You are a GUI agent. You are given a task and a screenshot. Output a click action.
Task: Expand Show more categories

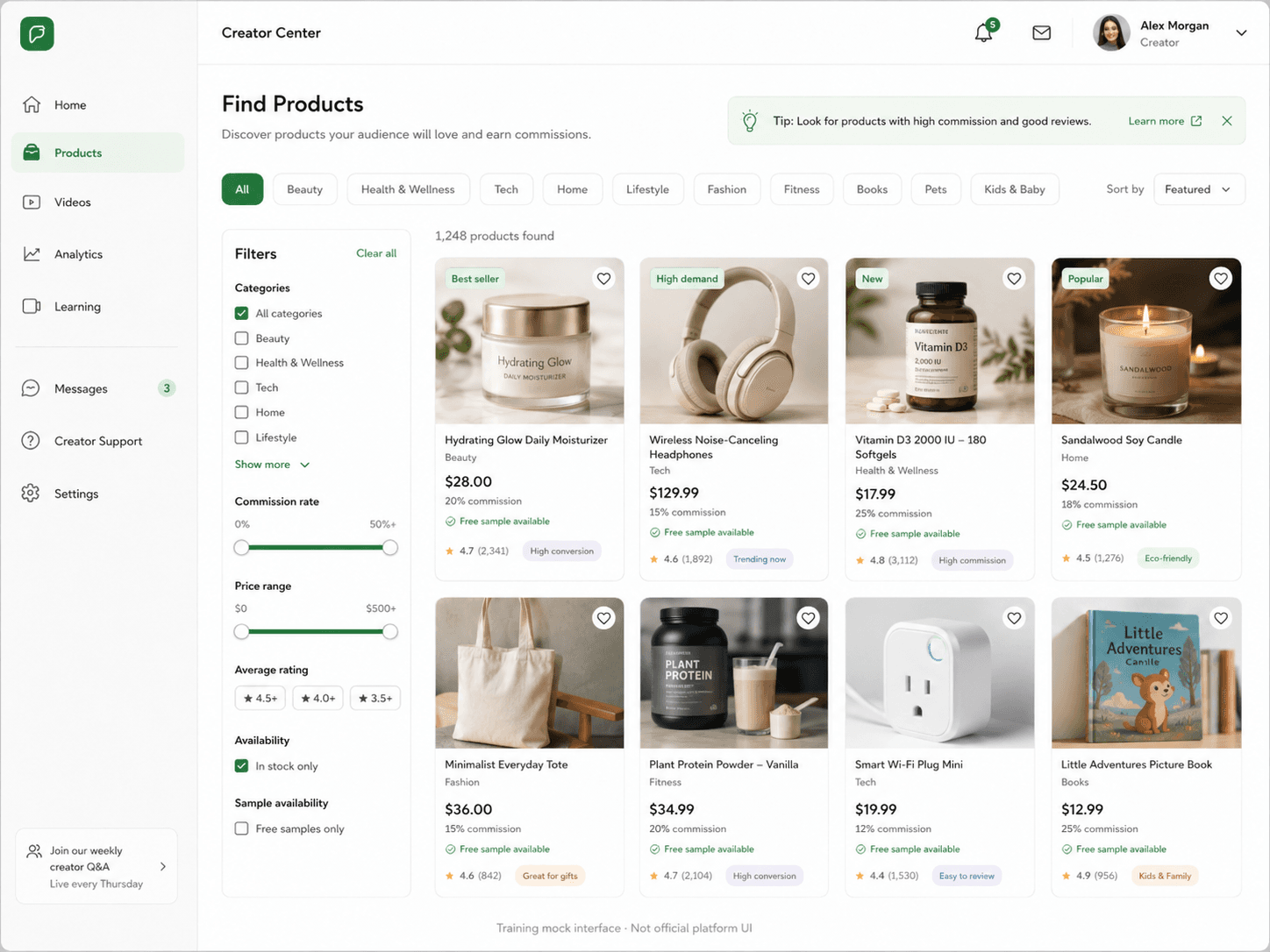[x=272, y=465]
